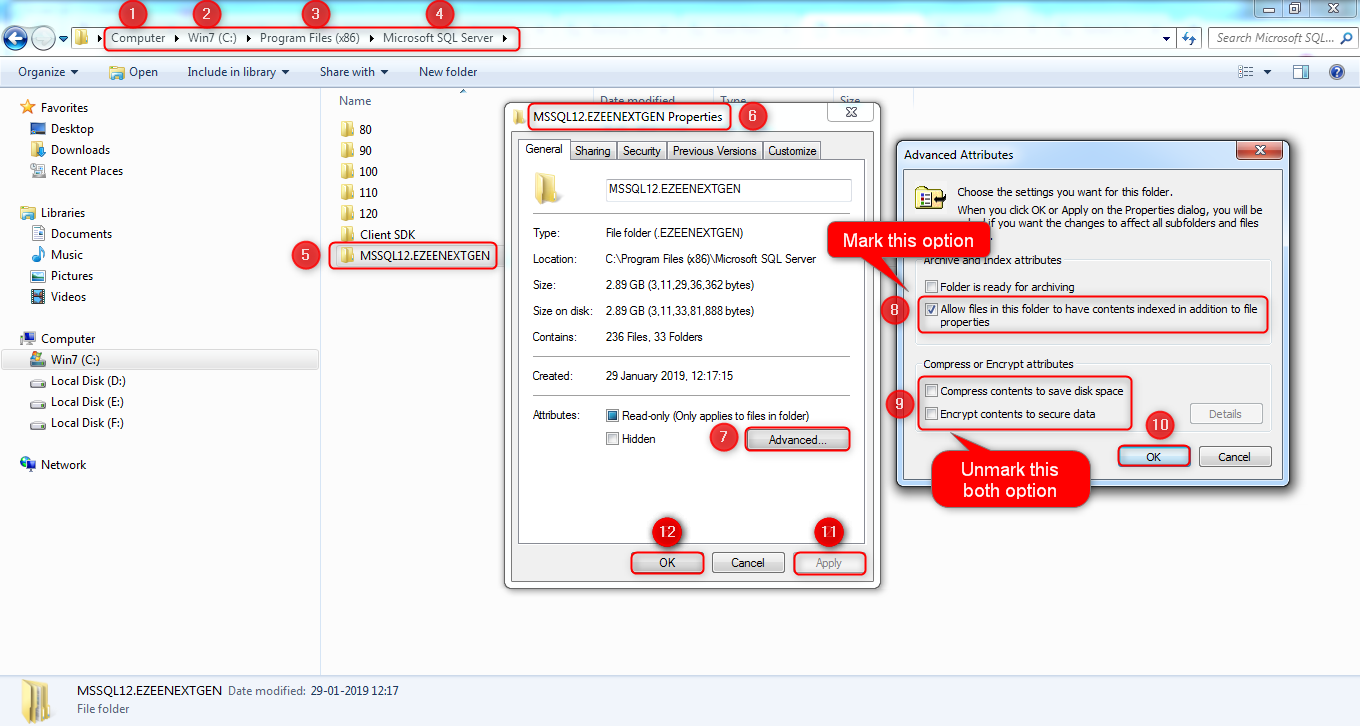The height and width of the screenshot is (726, 1360).
Task: Select Libraries in the navigation pane
Action: [x=63, y=213]
